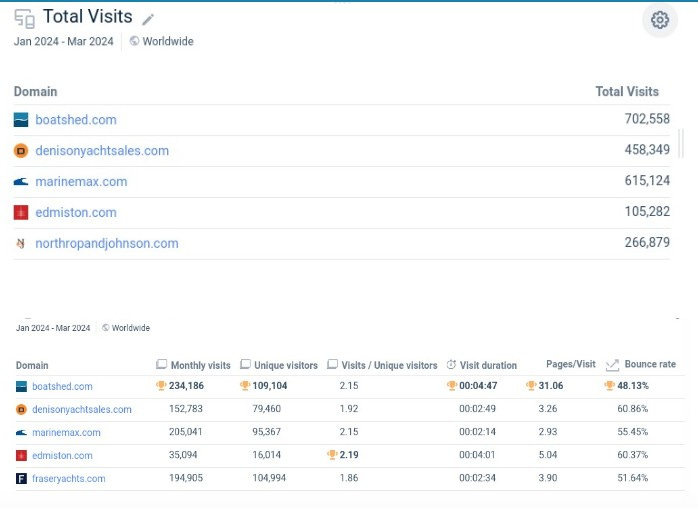Image resolution: width=698 pixels, height=508 pixels.
Task: Click marinemax.com favicon in Total Visits table
Action: tap(21, 182)
